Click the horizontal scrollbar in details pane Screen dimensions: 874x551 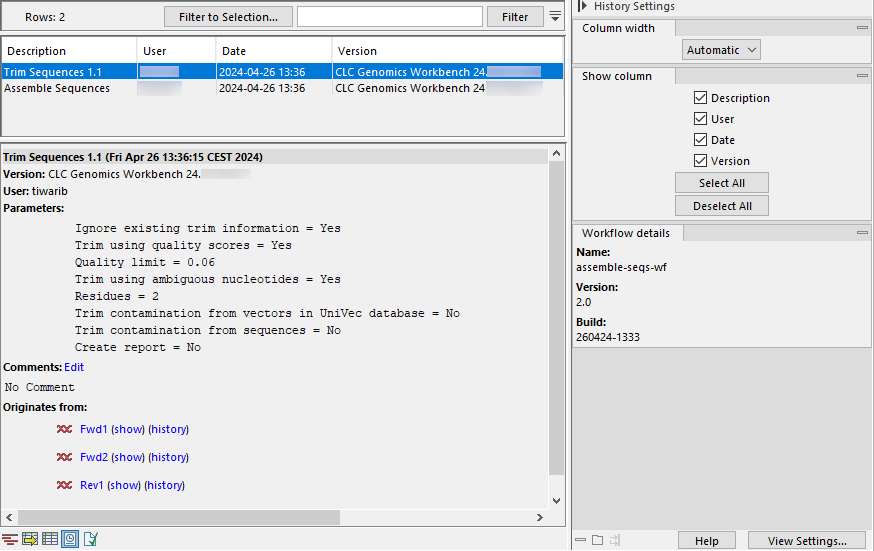270,517
